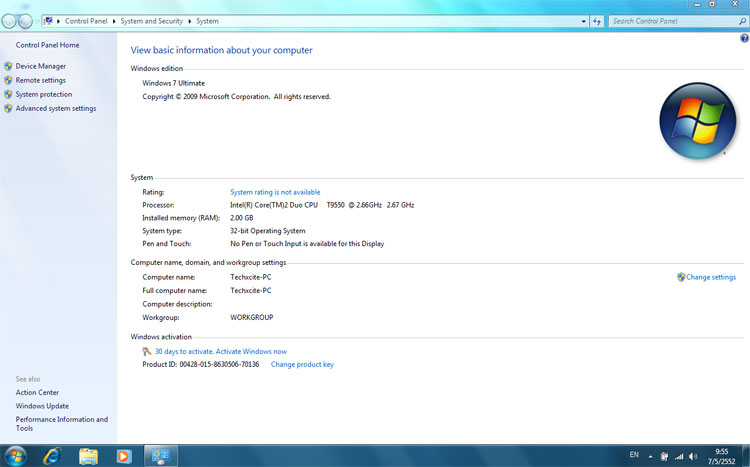
Task: Click the activation keys icon
Action: coord(147,351)
